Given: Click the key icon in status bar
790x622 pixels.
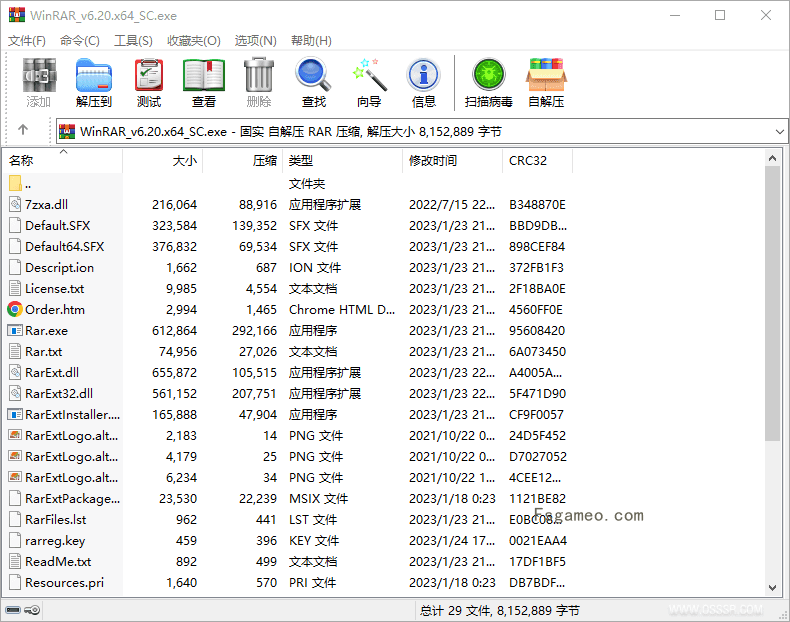Looking at the screenshot, I should click(x=33, y=610).
